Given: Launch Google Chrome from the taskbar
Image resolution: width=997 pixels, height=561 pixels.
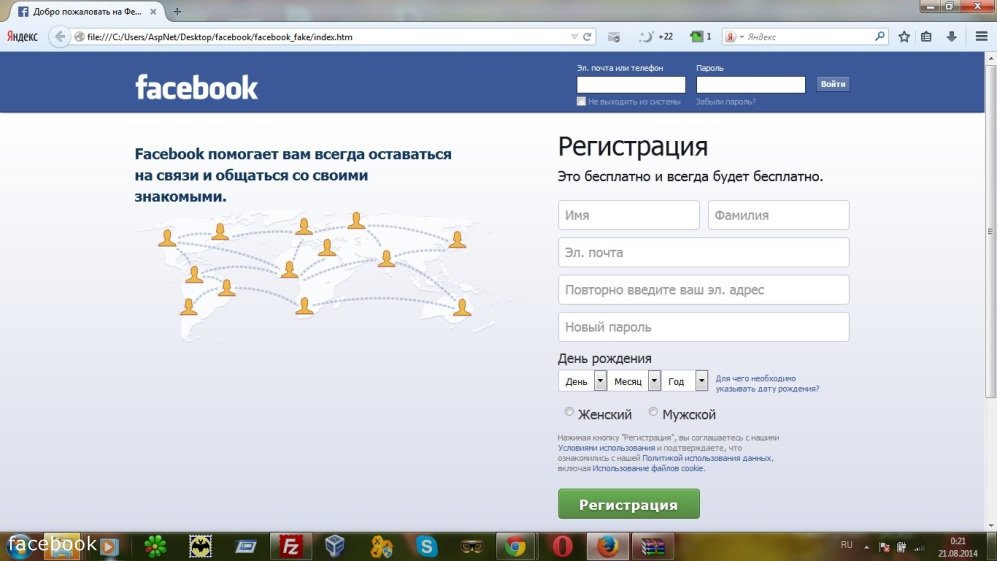Looking at the screenshot, I should pyautogui.click(x=516, y=546).
